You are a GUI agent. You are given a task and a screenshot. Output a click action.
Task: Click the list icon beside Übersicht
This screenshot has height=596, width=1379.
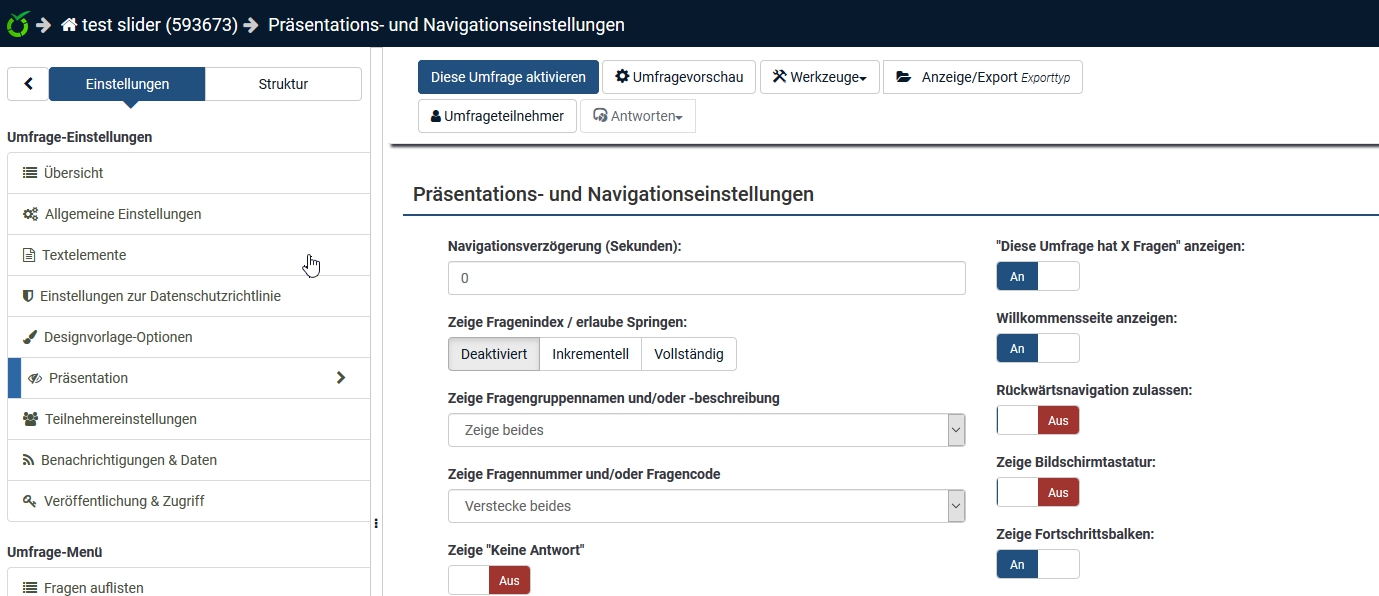pos(30,173)
